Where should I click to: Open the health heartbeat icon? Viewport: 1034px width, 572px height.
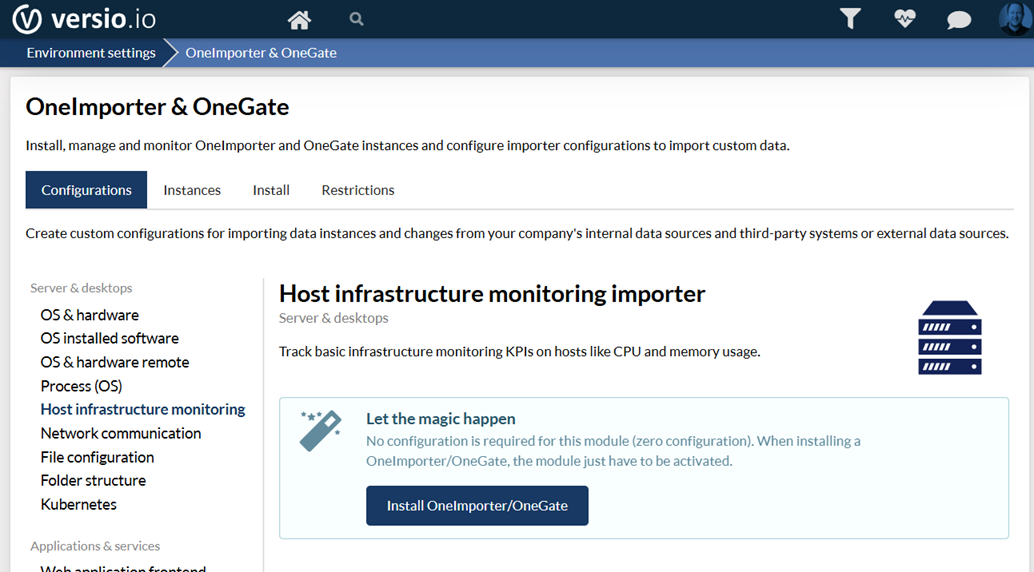tap(905, 18)
